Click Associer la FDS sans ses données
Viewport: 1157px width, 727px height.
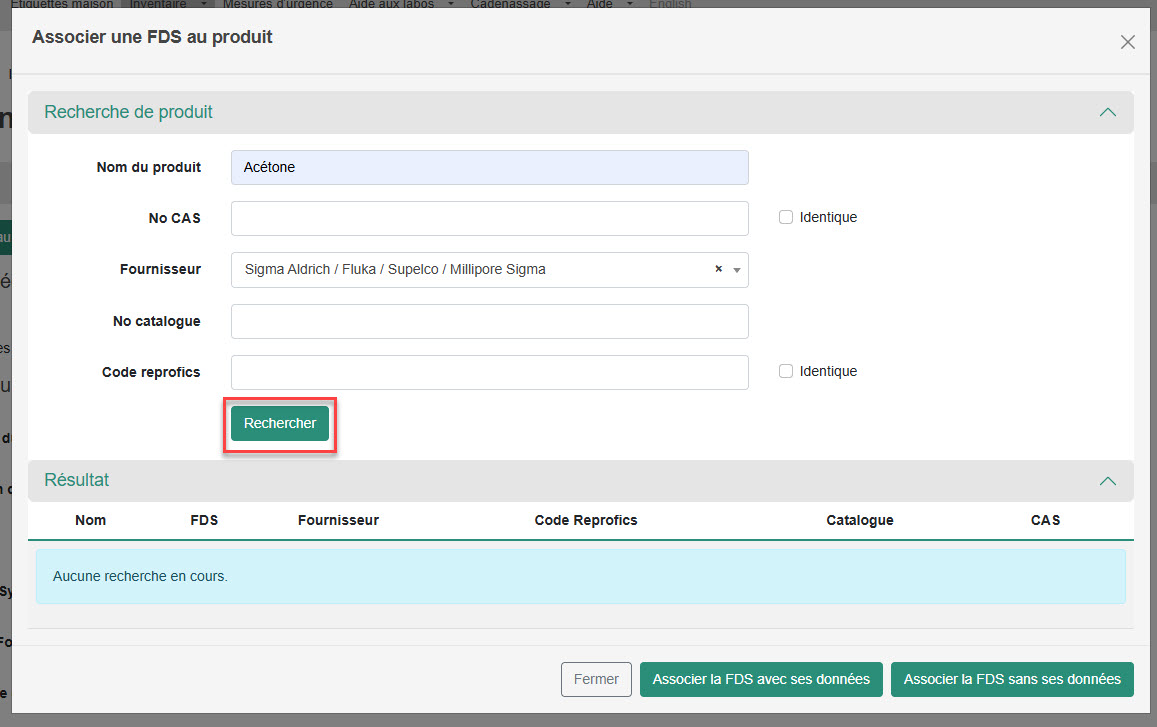1012,679
